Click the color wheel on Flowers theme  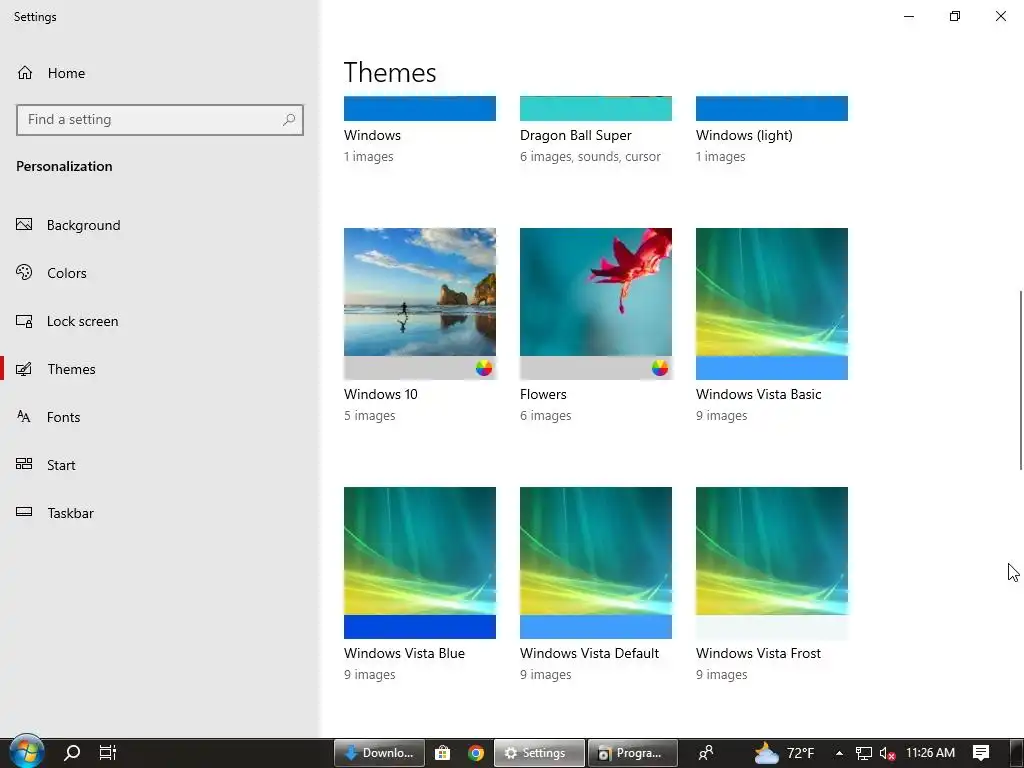660,368
